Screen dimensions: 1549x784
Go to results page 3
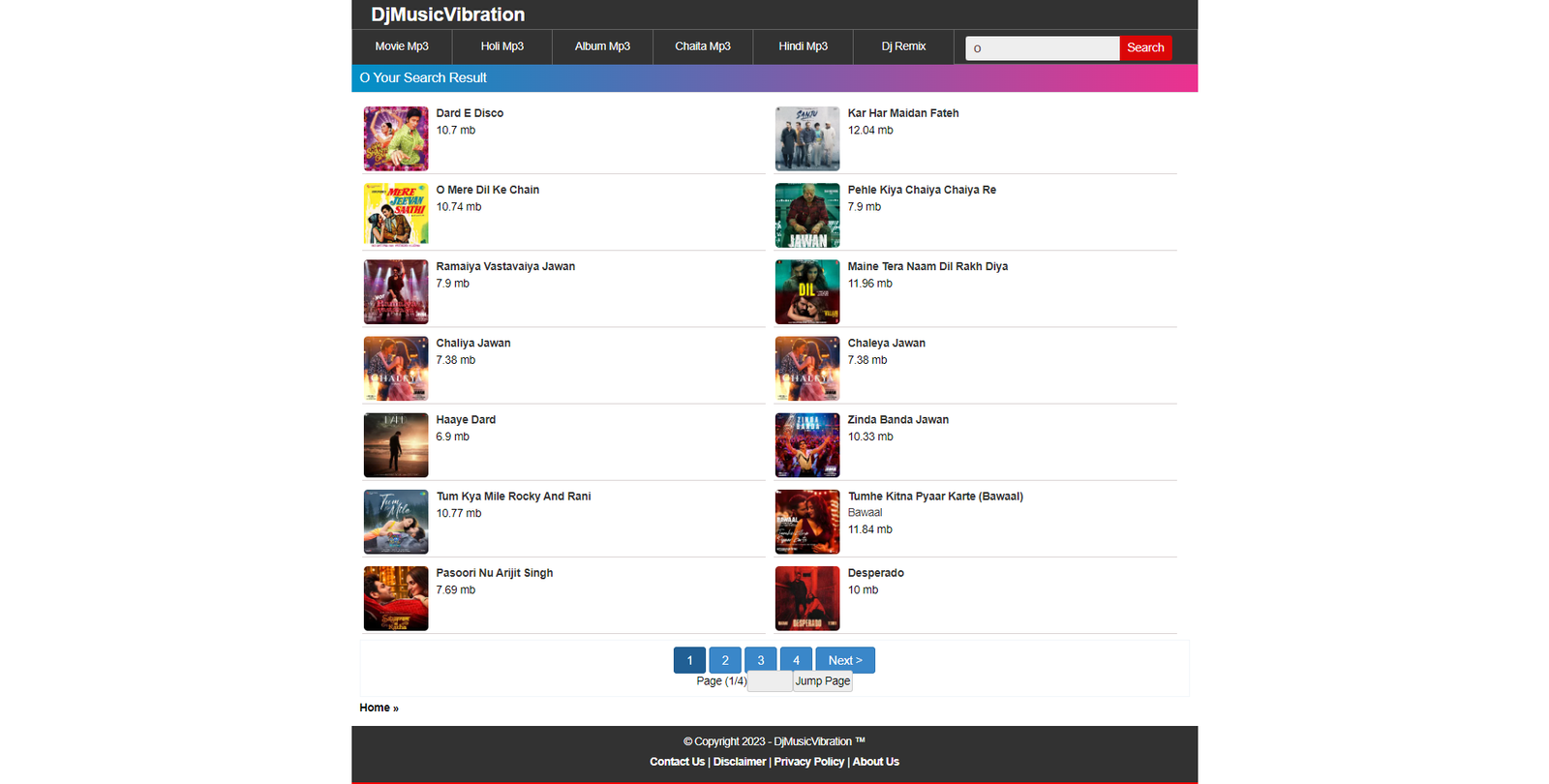[761, 660]
